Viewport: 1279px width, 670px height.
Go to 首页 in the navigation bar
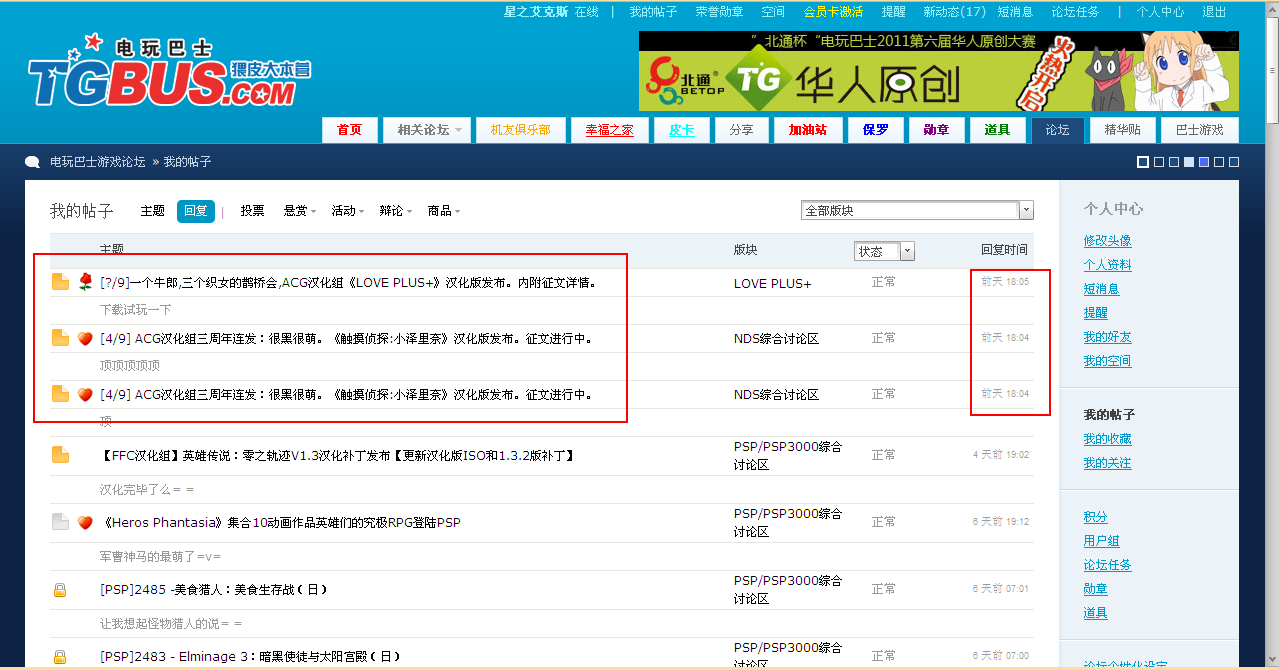coord(350,130)
